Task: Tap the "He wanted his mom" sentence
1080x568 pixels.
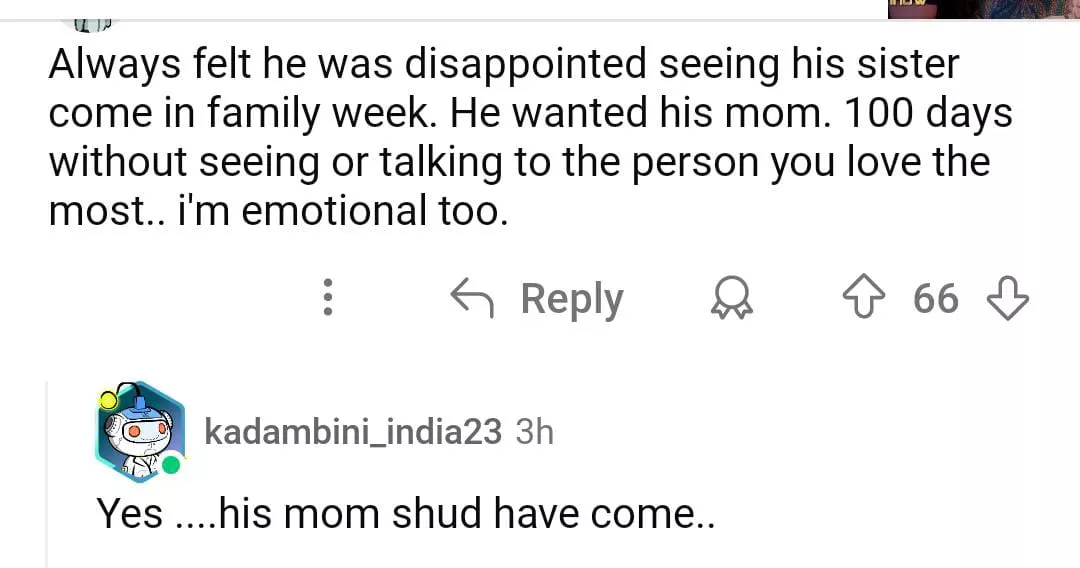Action: [x=639, y=114]
